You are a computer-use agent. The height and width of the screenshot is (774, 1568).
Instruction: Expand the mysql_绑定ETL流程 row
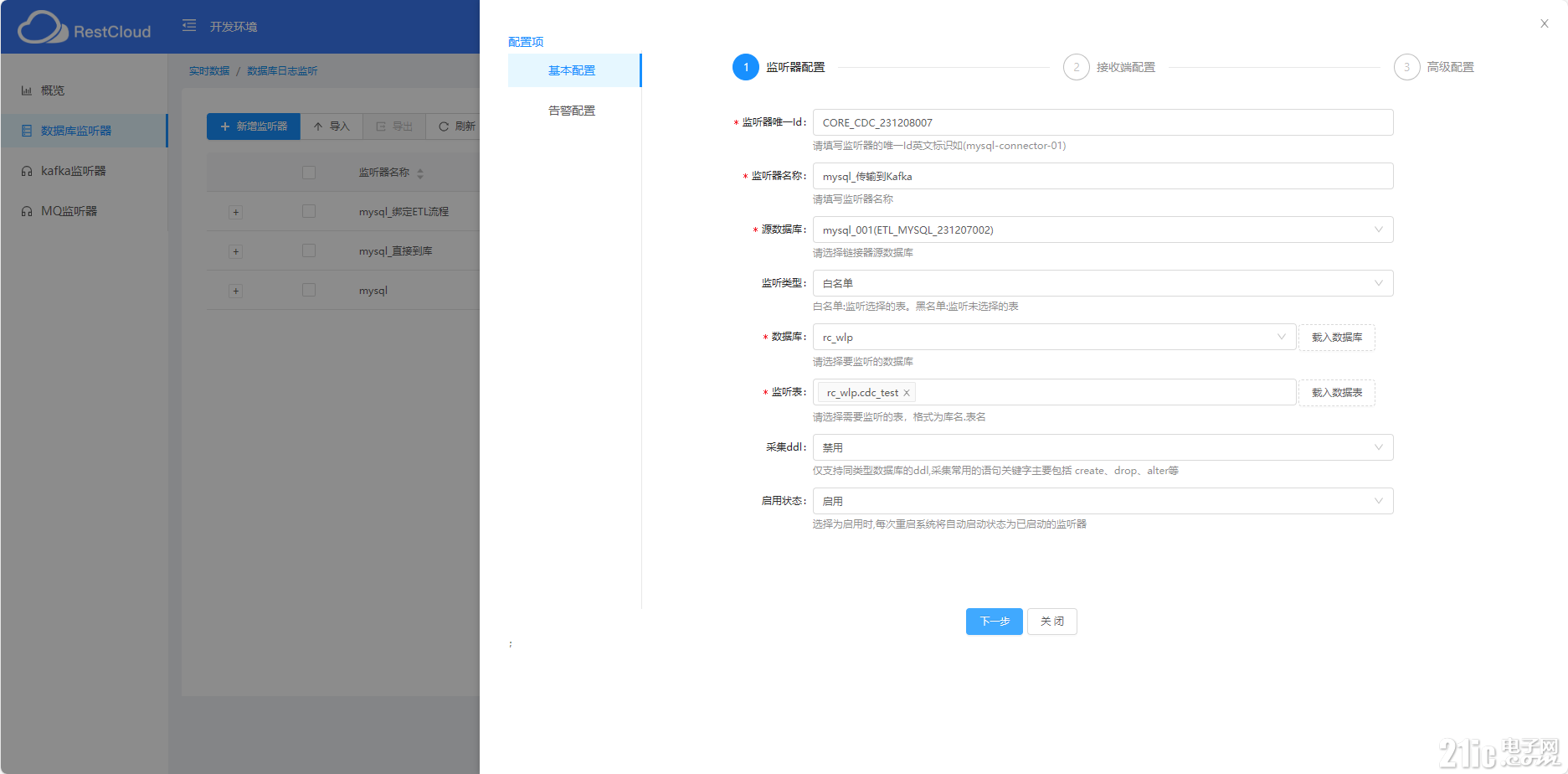pos(236,212)
